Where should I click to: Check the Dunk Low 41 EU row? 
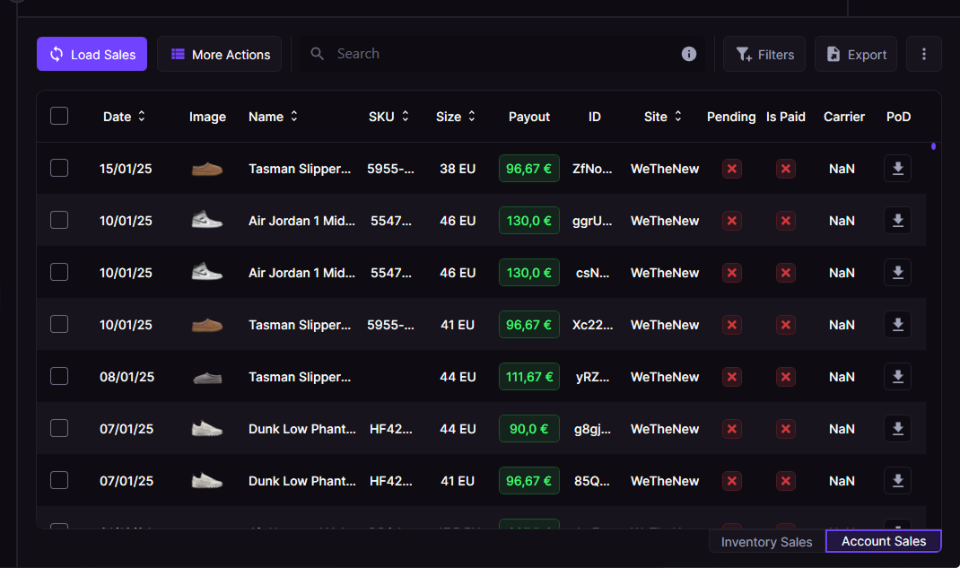(x=59, y=480)
